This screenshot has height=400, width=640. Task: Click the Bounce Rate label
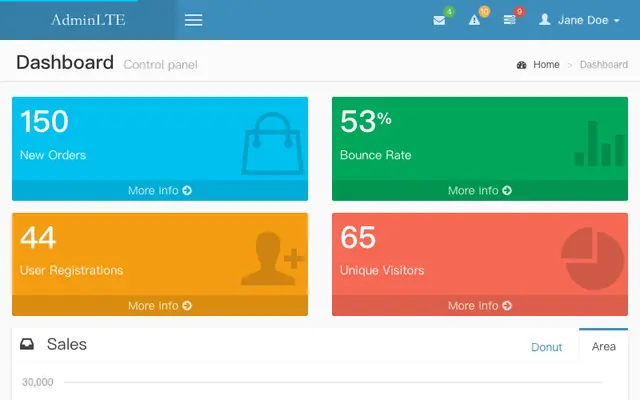[x=376, y=155]
